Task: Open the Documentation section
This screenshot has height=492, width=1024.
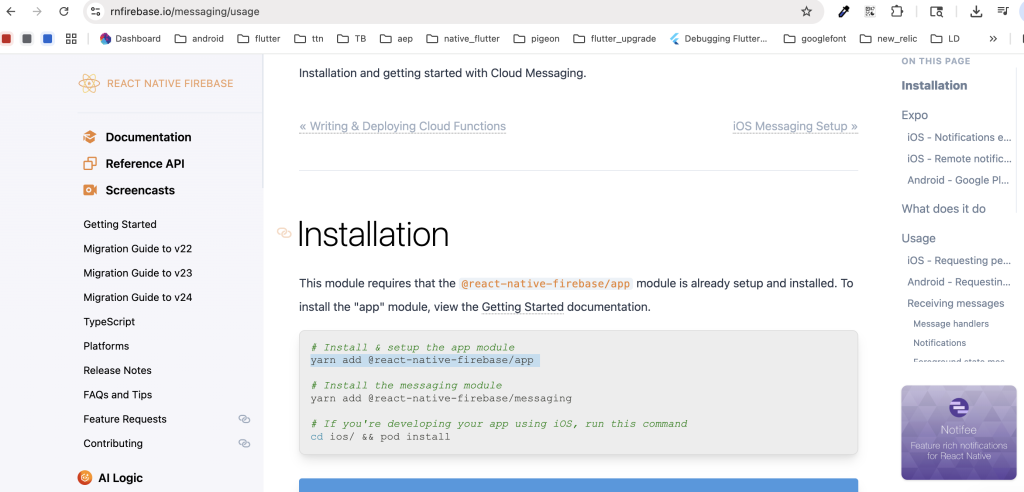Action: click(x=148, y=137)
